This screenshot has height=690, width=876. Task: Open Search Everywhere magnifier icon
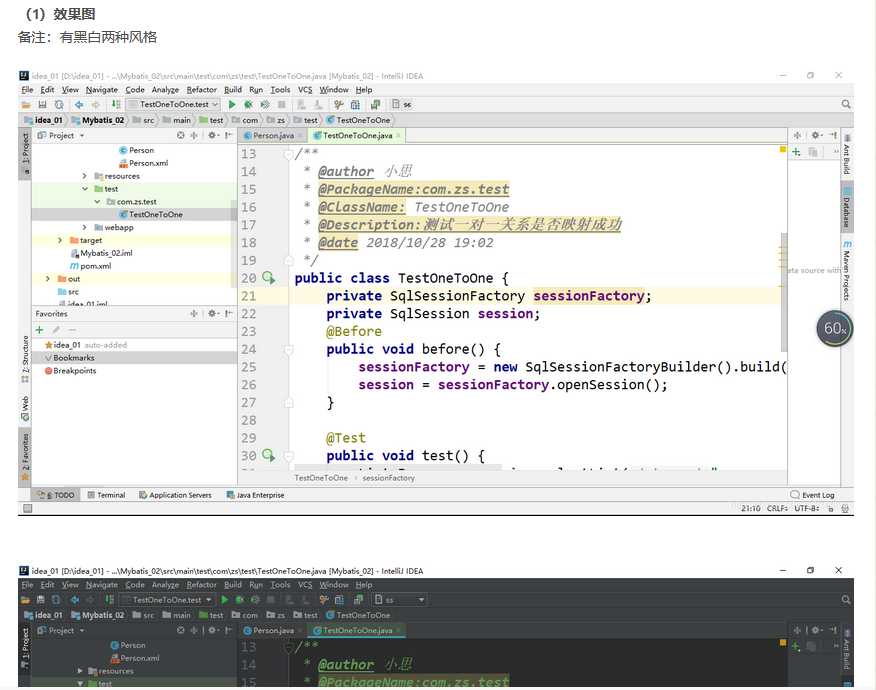[x=846, y=104]
